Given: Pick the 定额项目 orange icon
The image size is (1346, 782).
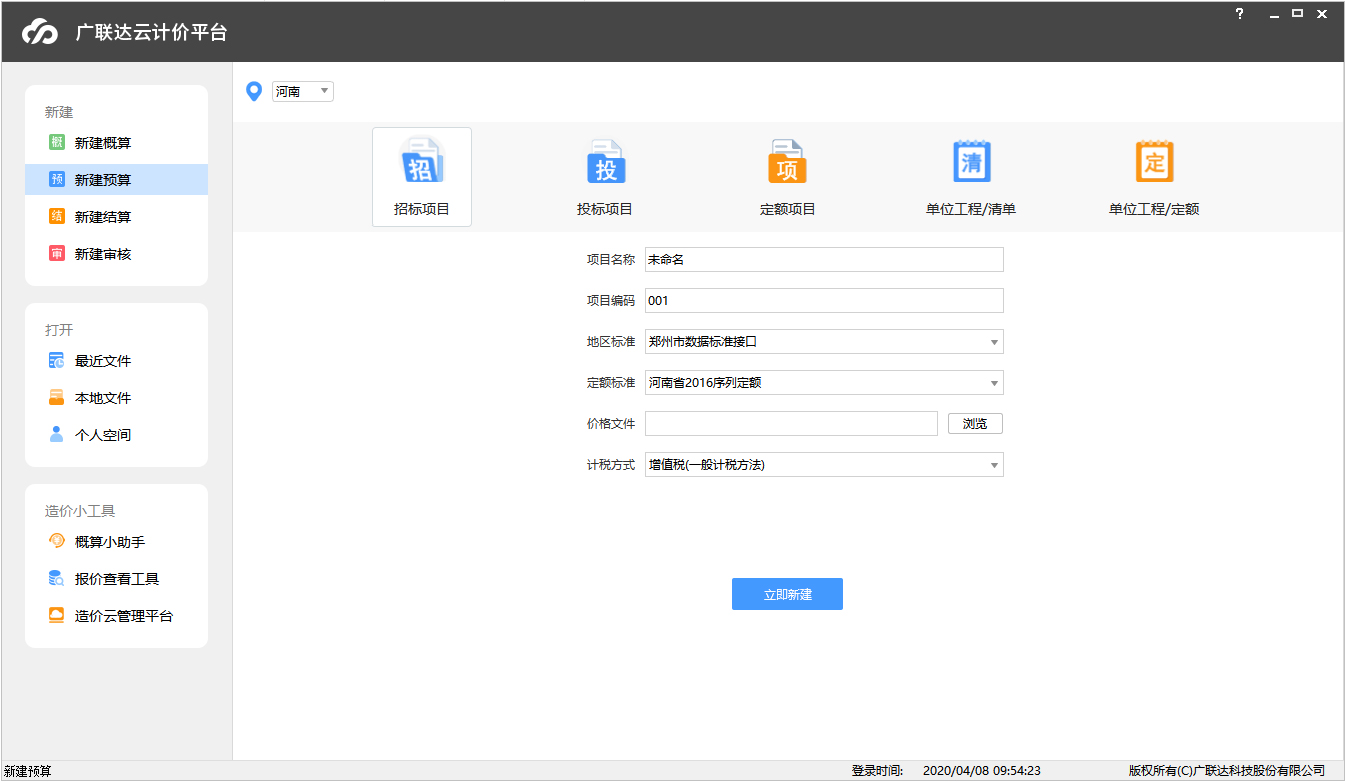Looking at the screenshot, I should (788, 163).
